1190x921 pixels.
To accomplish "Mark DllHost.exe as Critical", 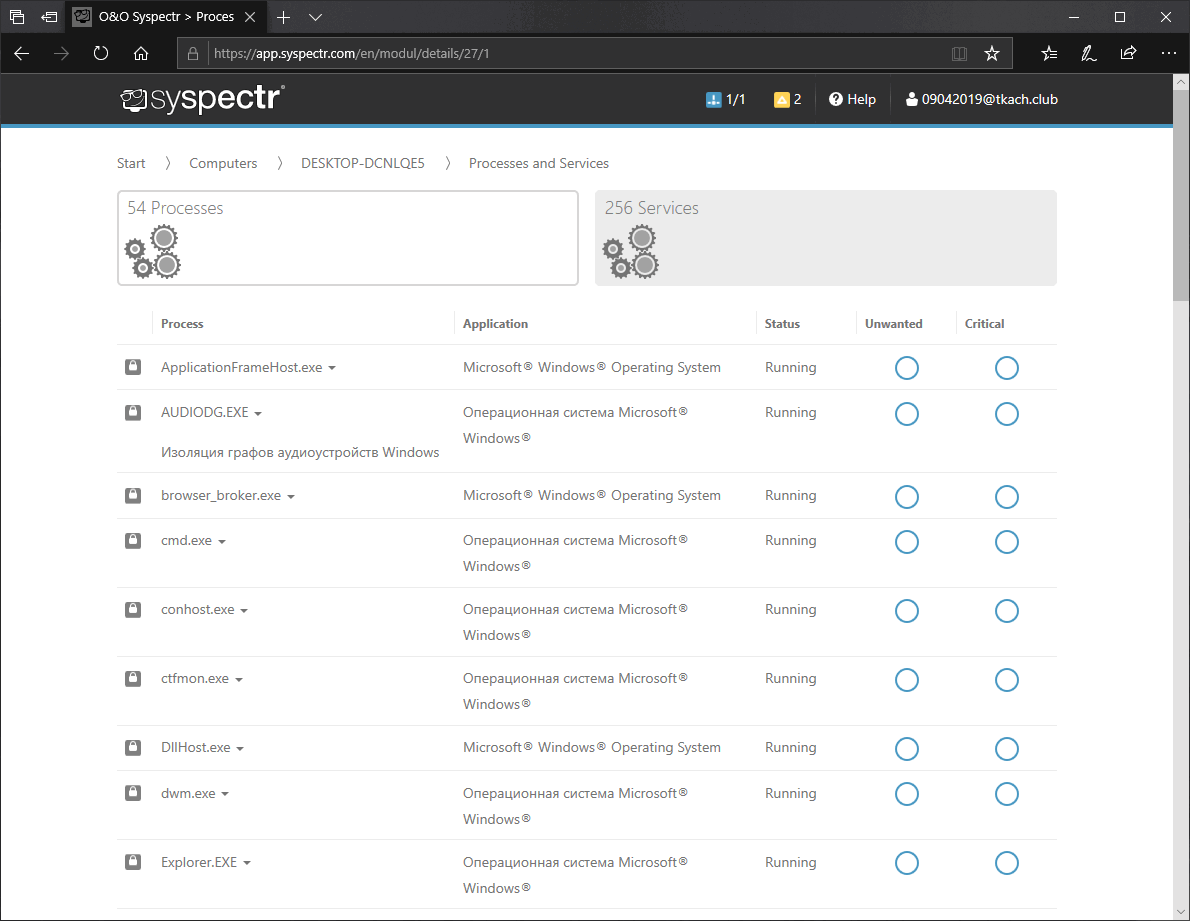I will coord(1006,749).
